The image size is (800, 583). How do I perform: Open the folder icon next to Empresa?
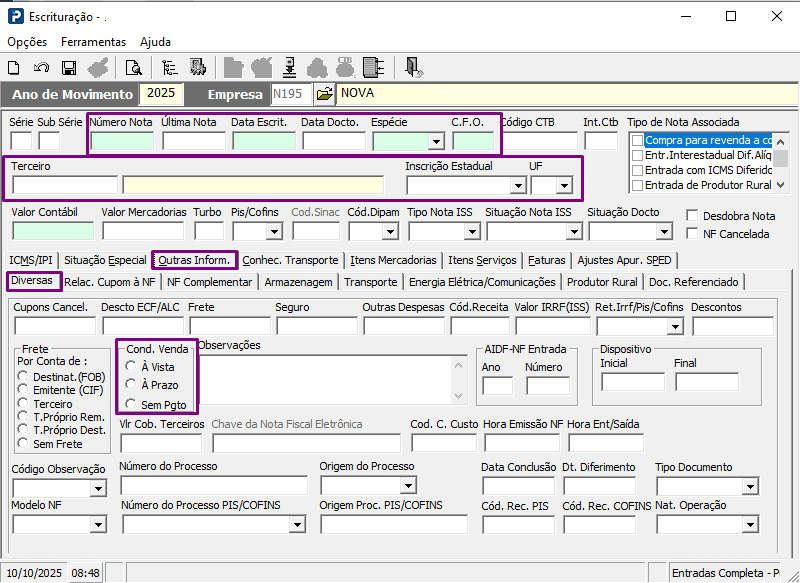(324, 94)
